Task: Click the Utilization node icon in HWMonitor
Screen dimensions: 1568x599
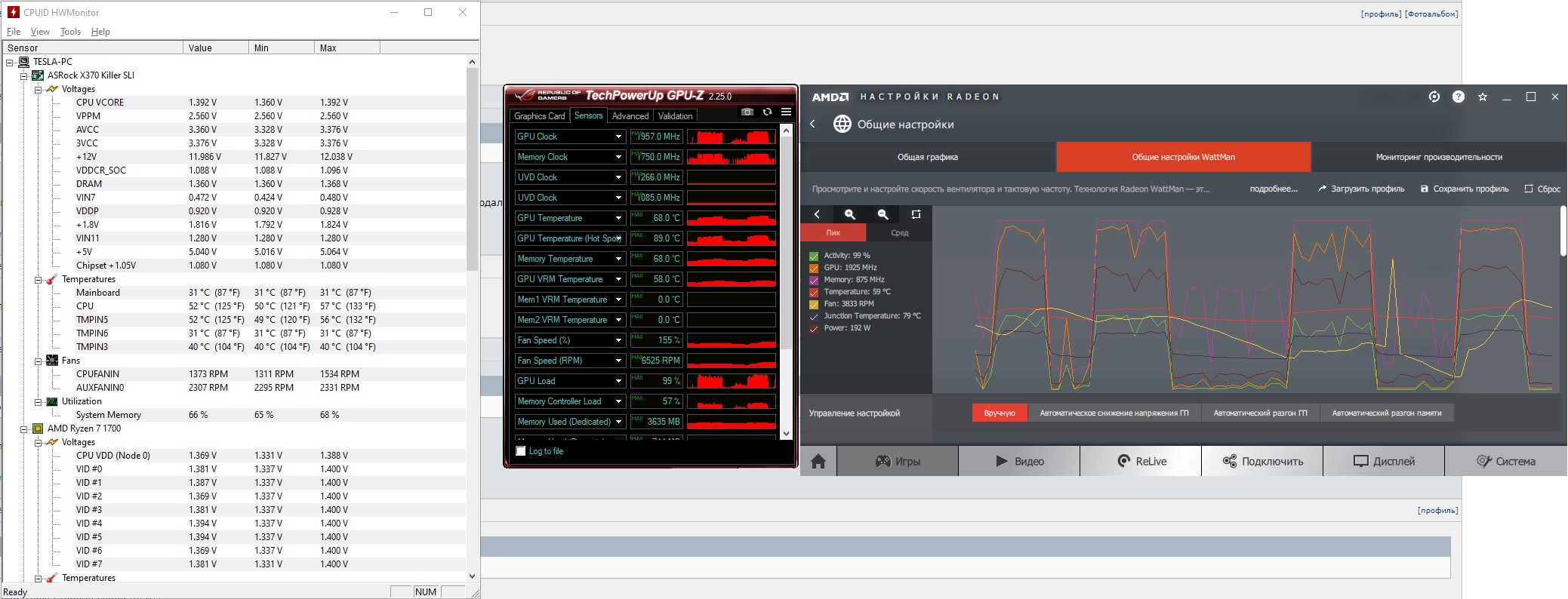Action: pos(52,401)
